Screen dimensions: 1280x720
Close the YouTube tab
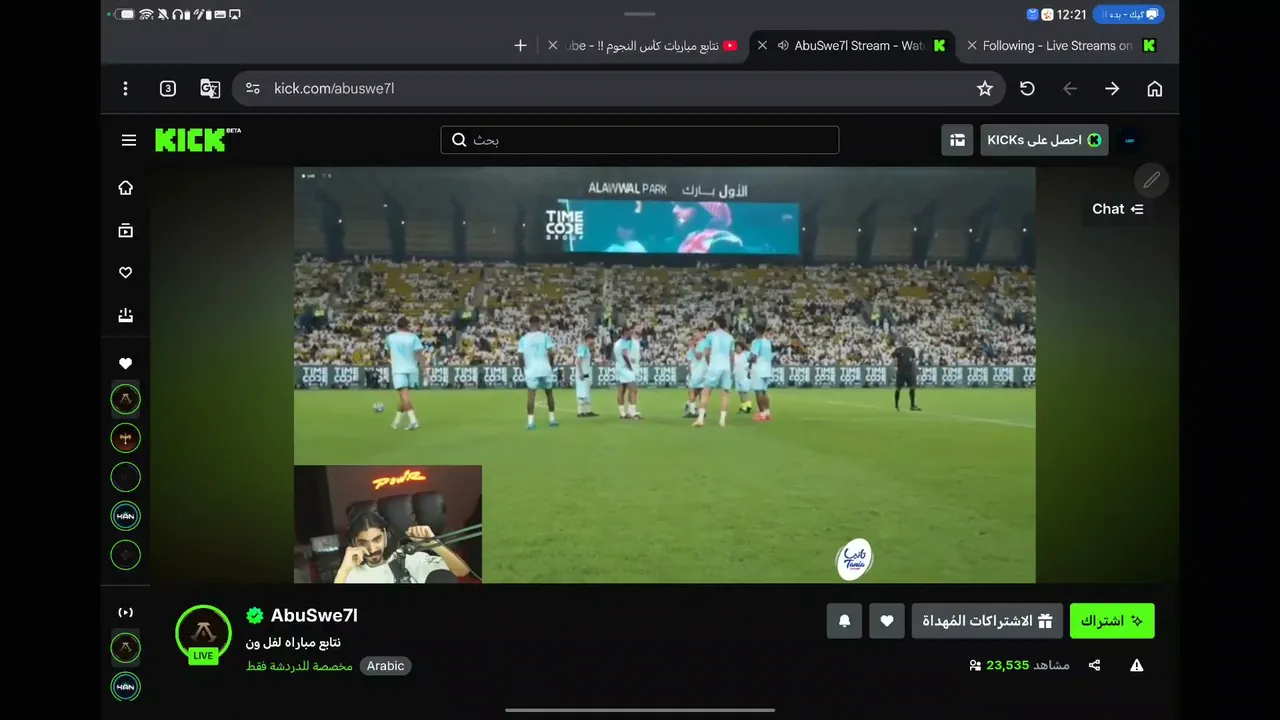553,45
